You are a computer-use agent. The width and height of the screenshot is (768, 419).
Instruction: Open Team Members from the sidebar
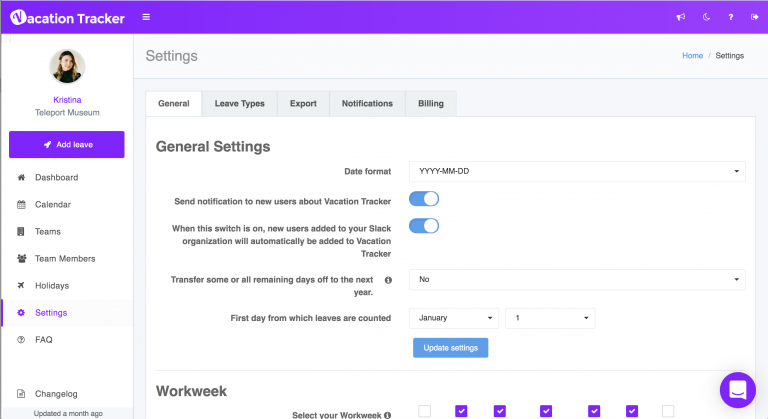click(67, 258)
